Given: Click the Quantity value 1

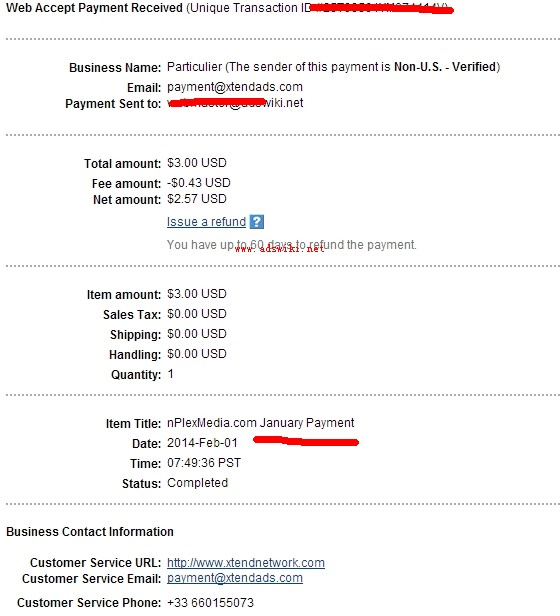Looking at the screenshot, I should [x=170, y=374].
